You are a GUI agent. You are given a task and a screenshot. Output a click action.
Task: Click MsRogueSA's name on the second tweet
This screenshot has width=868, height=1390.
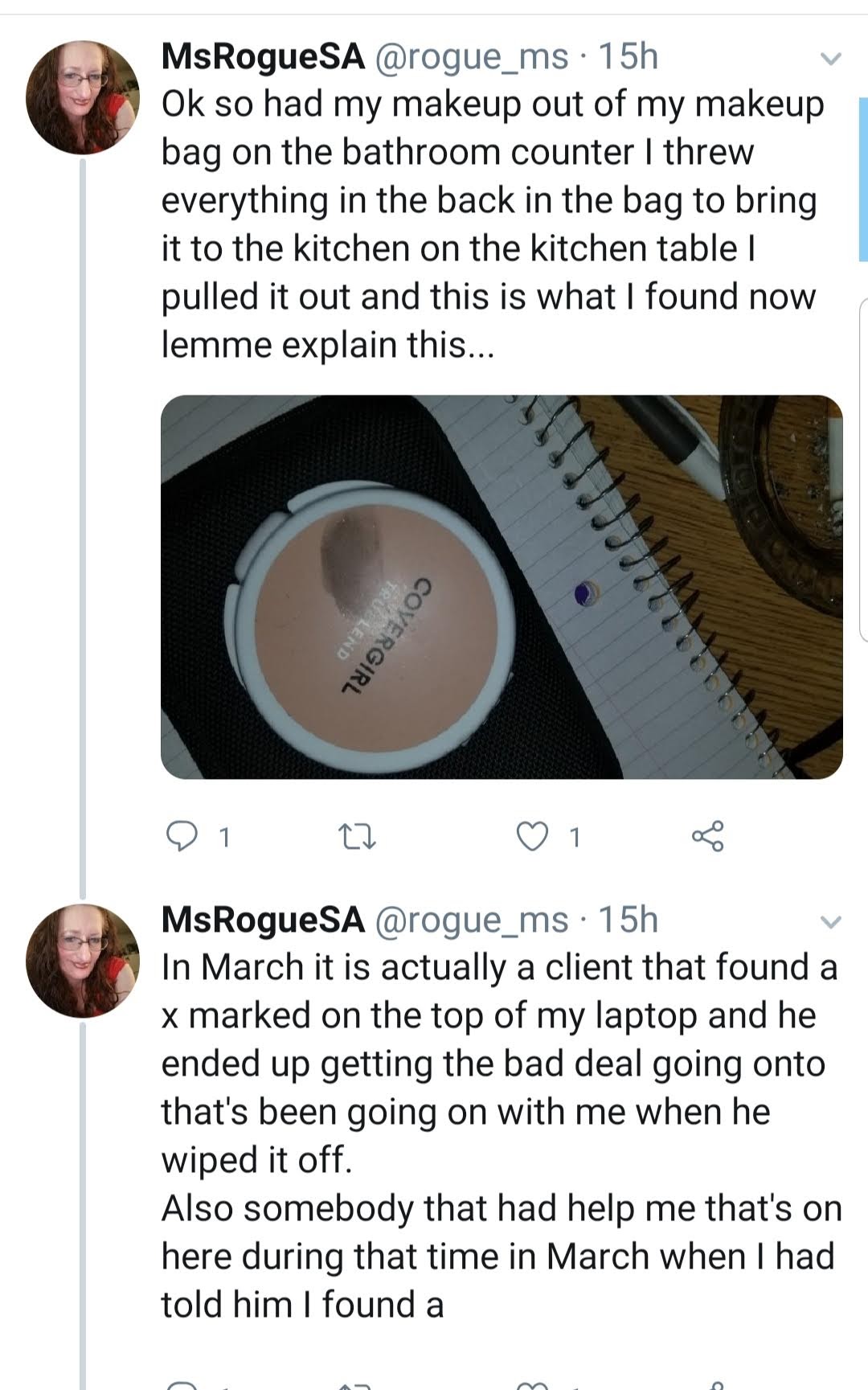pyautogui.click(x=263, y=920)
